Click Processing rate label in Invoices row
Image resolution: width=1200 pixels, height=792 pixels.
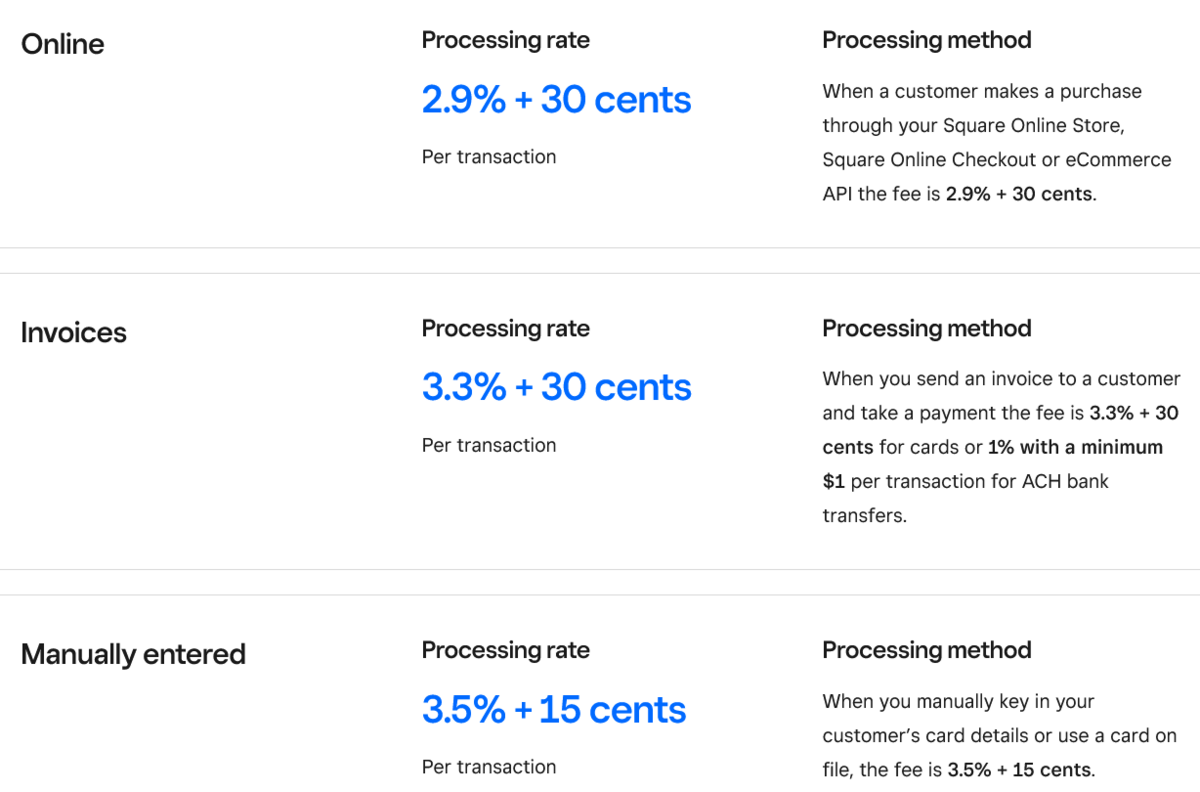(x=505, y=328)
